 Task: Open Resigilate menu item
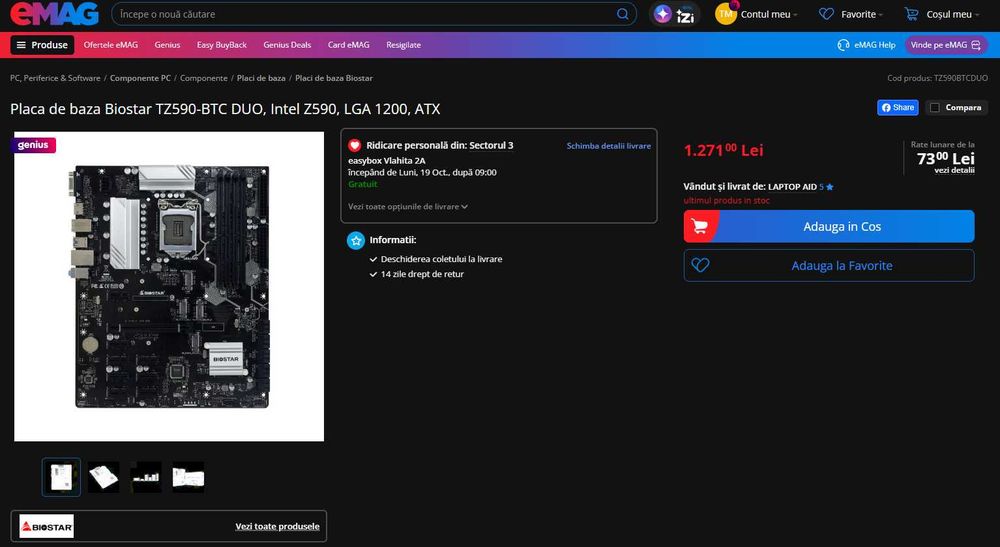point(403,45)
